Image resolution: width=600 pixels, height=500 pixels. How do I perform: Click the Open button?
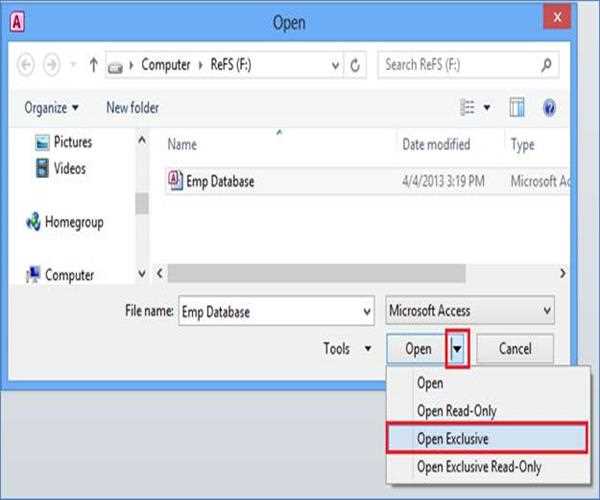click(x=416, y=349)
